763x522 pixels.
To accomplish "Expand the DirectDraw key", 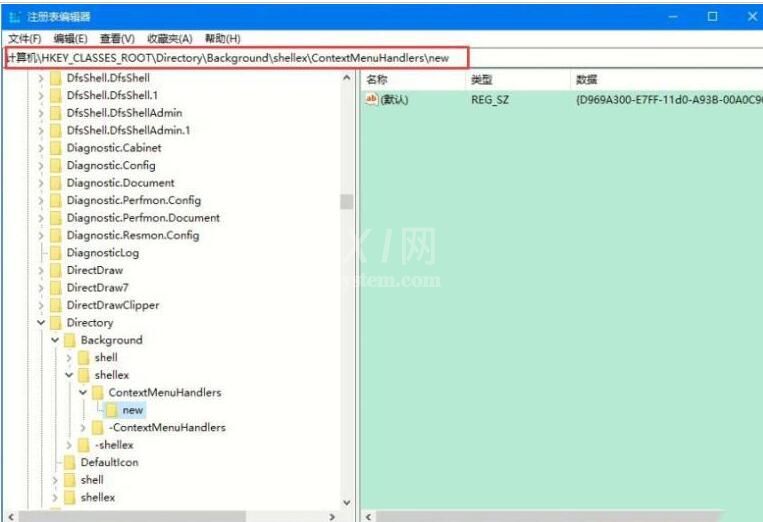I will click(41, 270).
